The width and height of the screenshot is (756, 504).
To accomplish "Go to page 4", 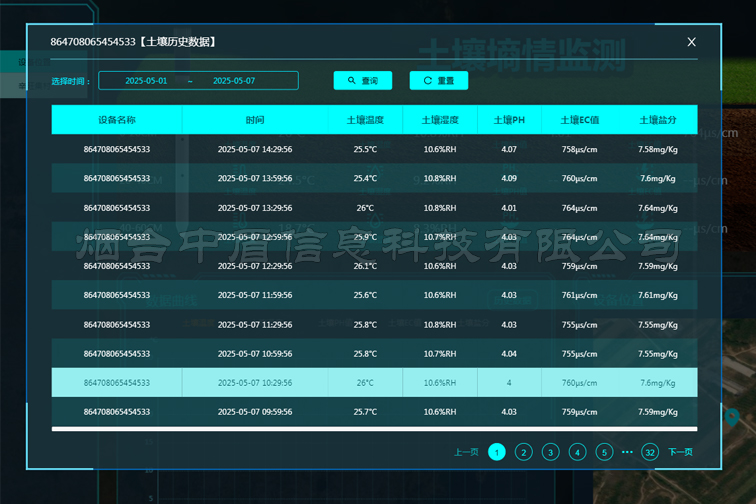I will [578, 452].
